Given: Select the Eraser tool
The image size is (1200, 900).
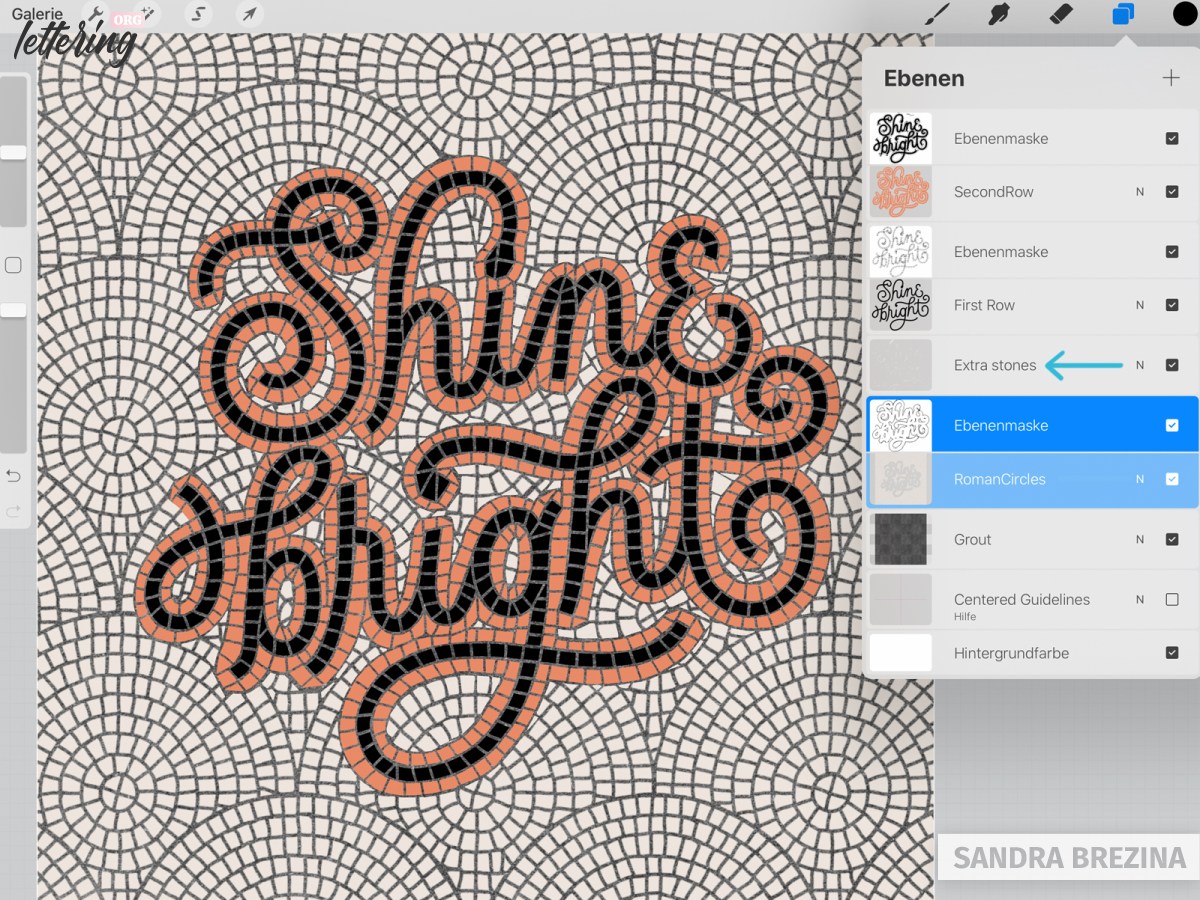Looking at the screenshot, I should point(1060,14).
